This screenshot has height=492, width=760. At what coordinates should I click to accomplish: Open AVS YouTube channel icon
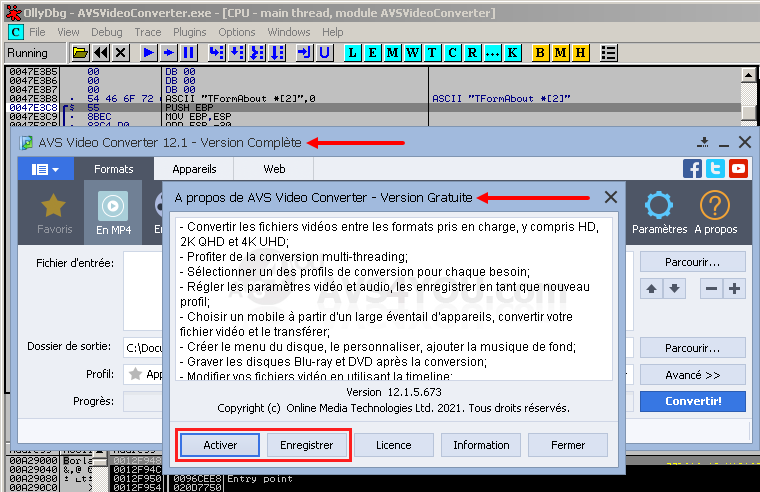738,169
